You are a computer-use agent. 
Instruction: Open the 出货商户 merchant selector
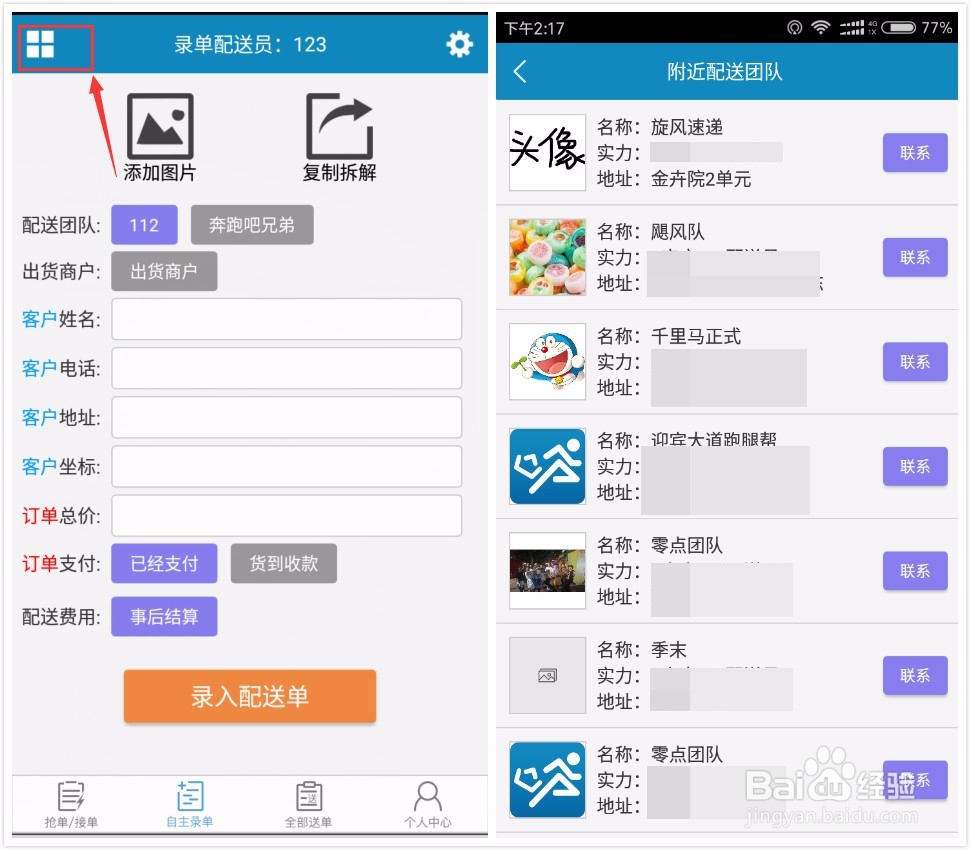click(164, 271)
